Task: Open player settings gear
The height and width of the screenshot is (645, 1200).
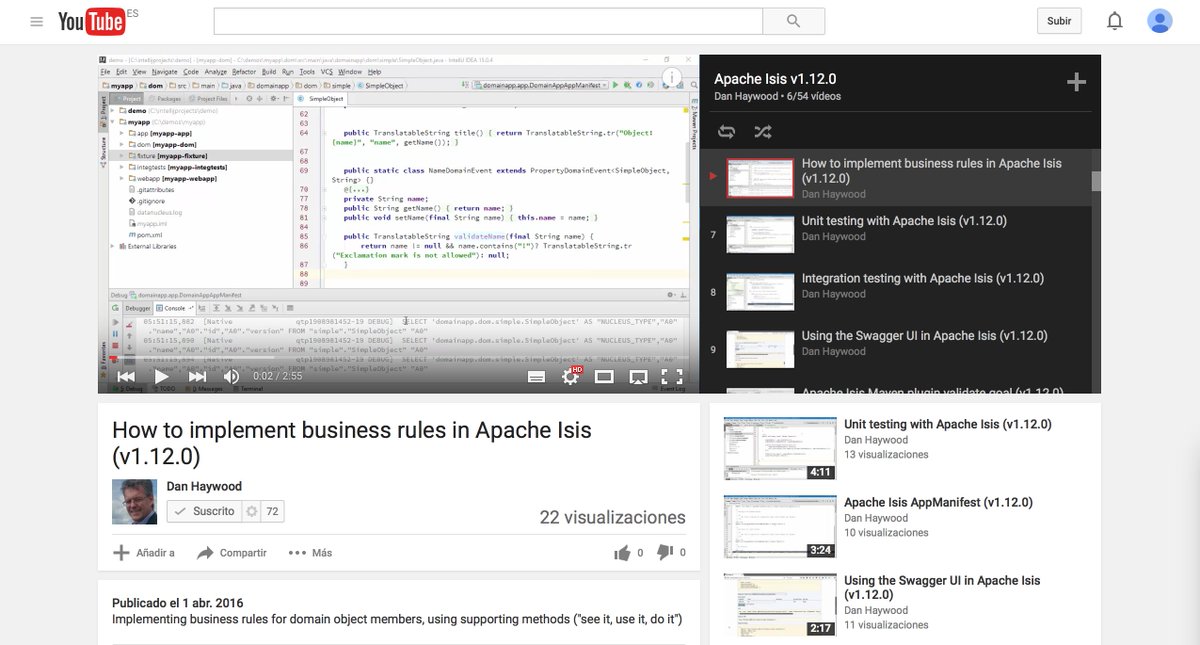Action: 570,376
